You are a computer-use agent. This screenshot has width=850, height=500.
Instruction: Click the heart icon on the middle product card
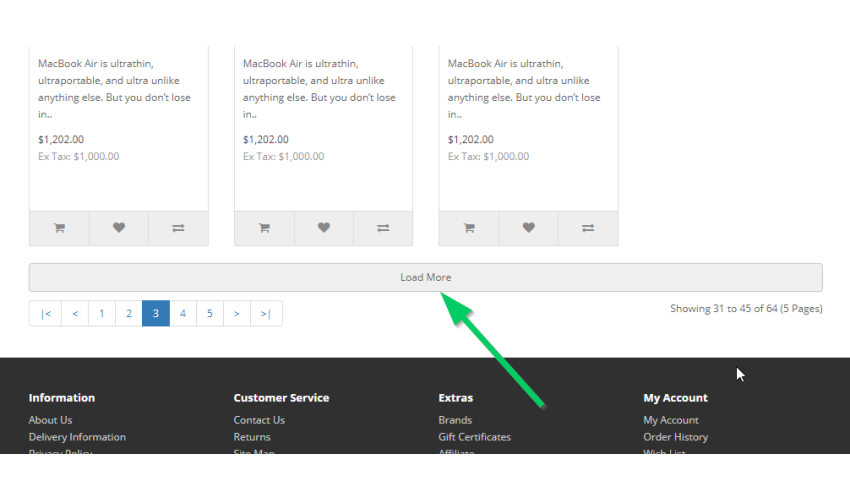tap(324, 228)
